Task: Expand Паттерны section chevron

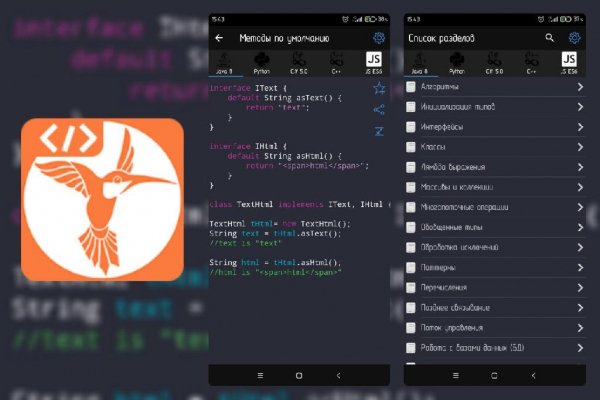Action: click(580, 268)
